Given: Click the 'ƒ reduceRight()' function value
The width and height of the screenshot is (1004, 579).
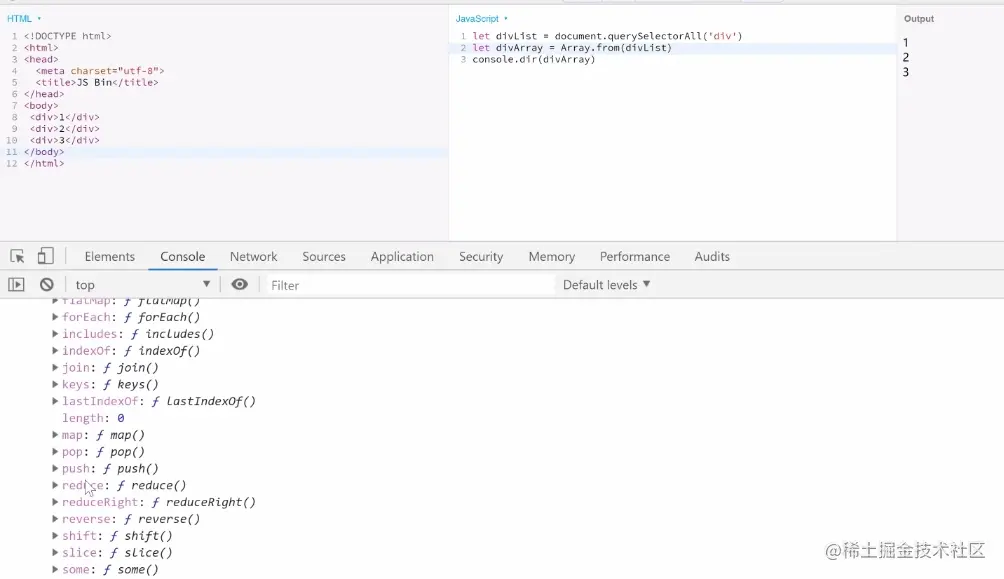Looking at the screenshot, I should [x=204, y=502].
